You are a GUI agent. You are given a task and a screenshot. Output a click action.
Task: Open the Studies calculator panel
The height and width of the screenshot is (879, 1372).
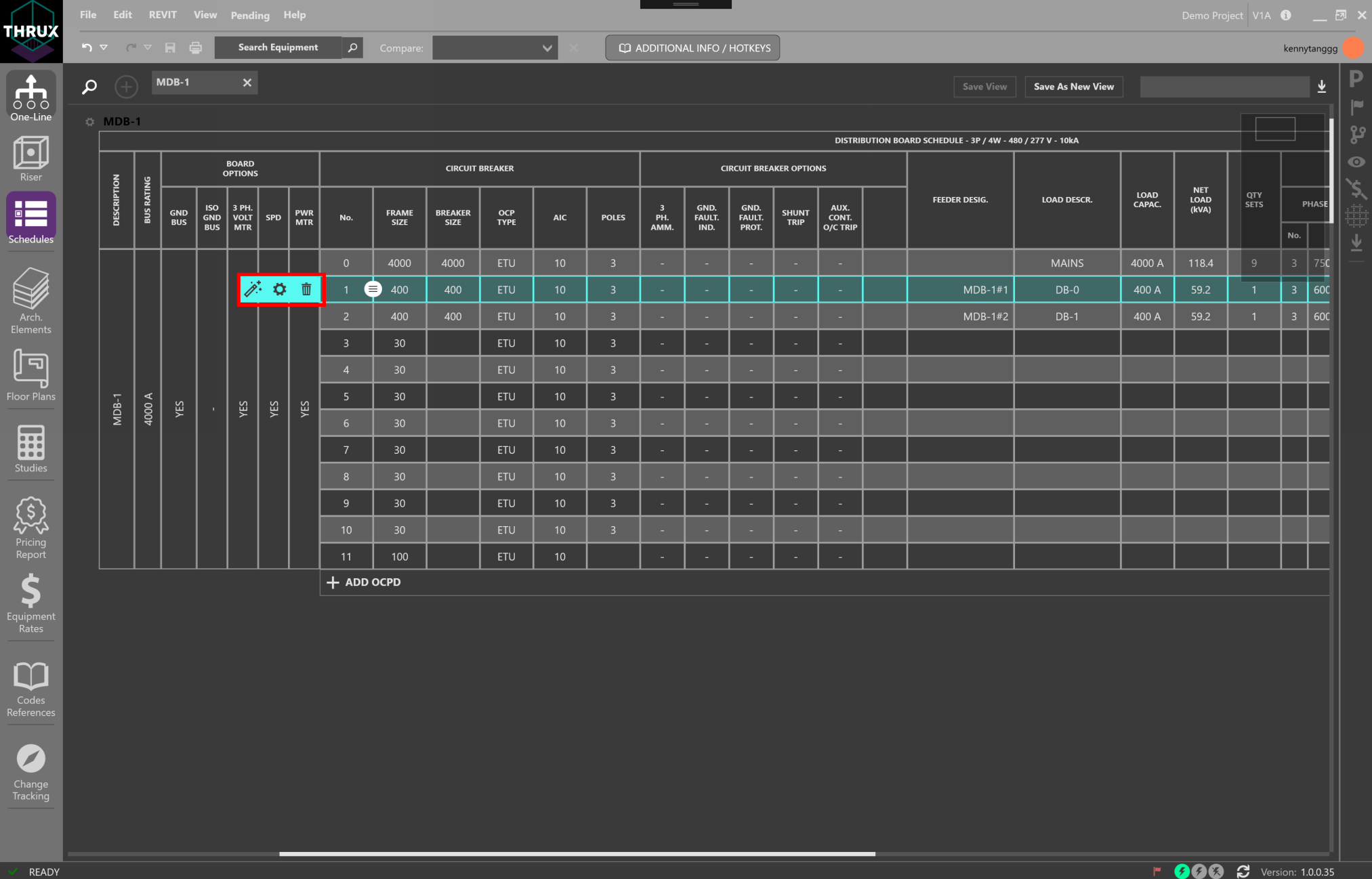(30, 449)
